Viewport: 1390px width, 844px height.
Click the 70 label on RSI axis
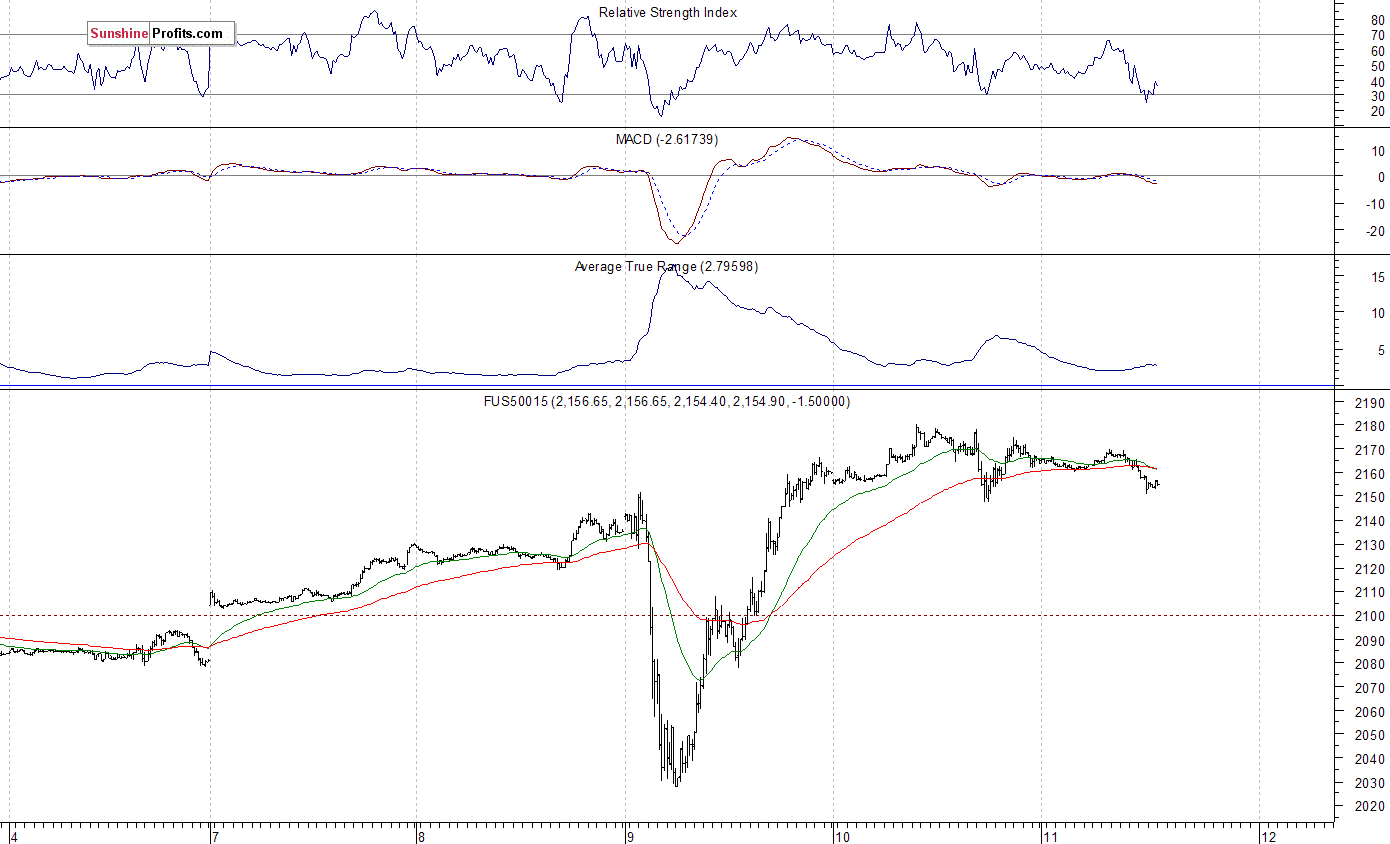point(1378,36)
